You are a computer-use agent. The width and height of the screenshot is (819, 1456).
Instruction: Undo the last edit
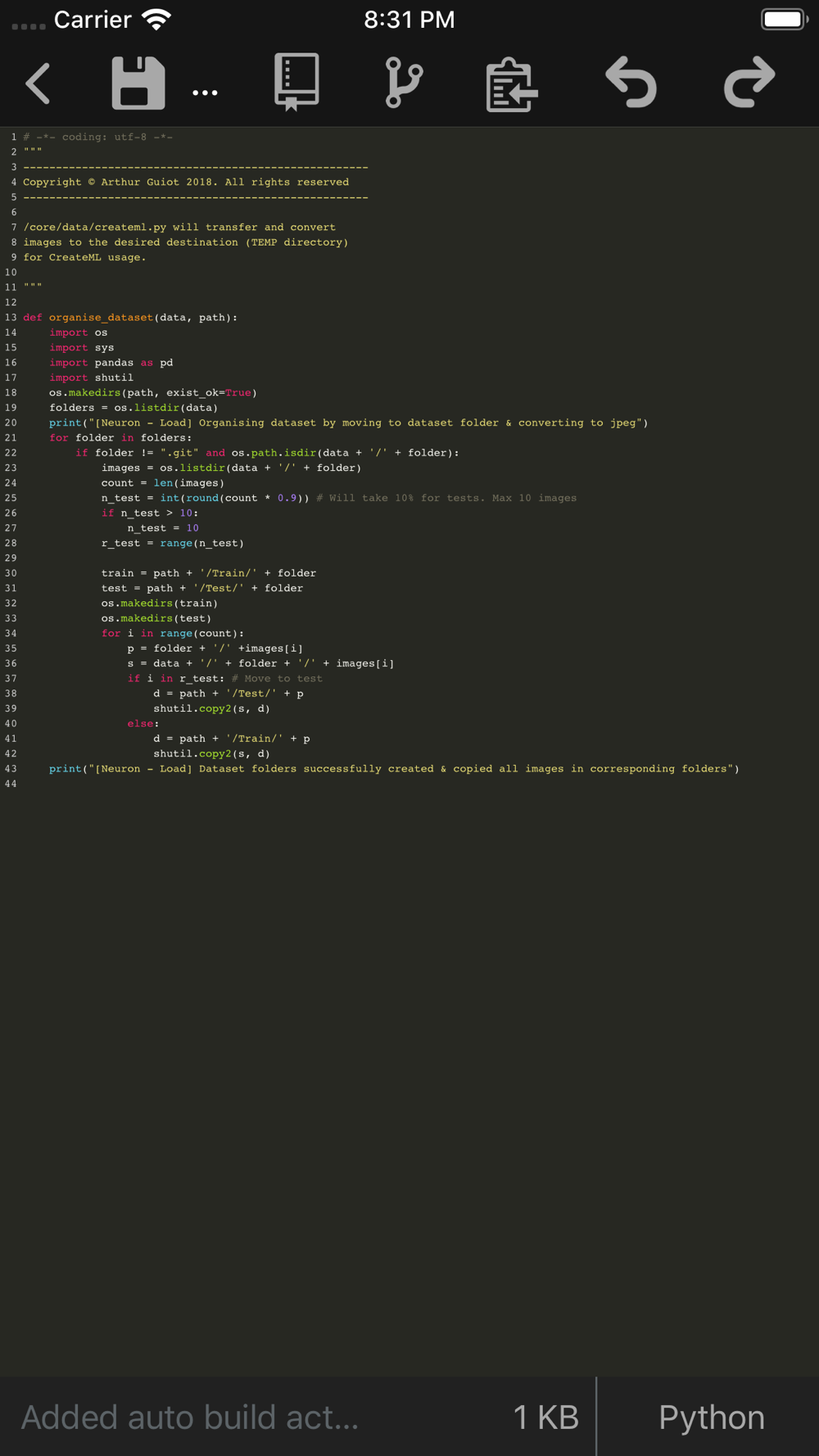tap(631, 83)
